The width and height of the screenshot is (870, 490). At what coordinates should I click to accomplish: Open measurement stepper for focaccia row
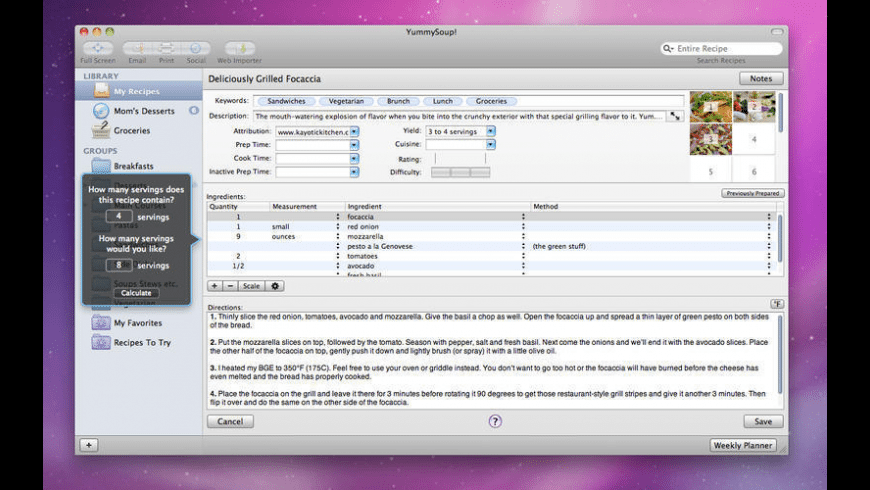point(337,216)
